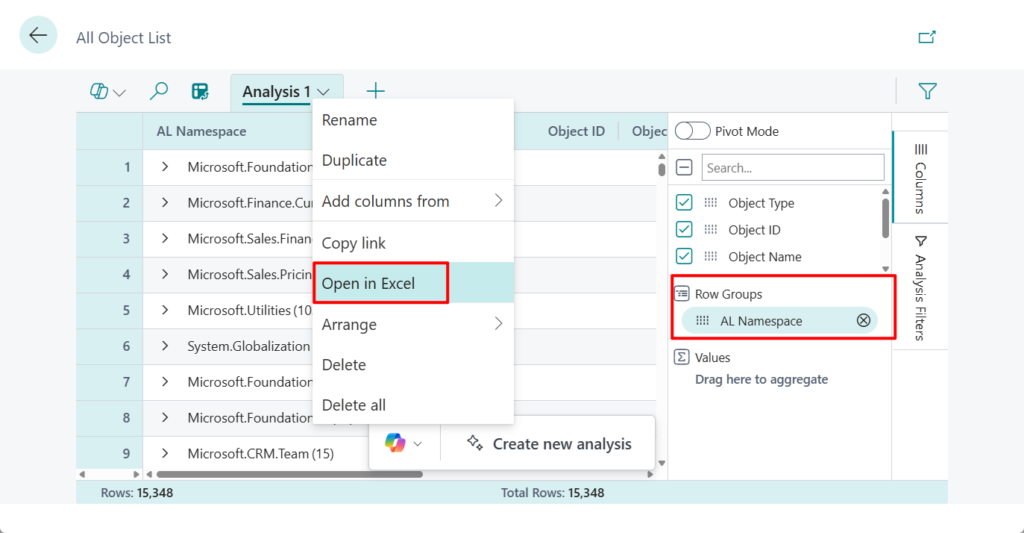
Task: Toggle Pivot Mode switch
Action: pos(692,131)
